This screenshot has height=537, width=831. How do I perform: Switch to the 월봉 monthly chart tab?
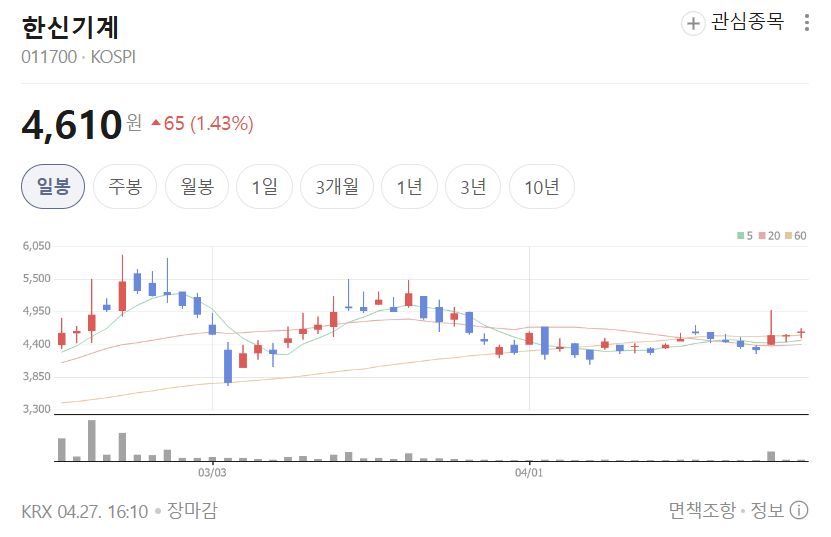click(x=197, y=187)
